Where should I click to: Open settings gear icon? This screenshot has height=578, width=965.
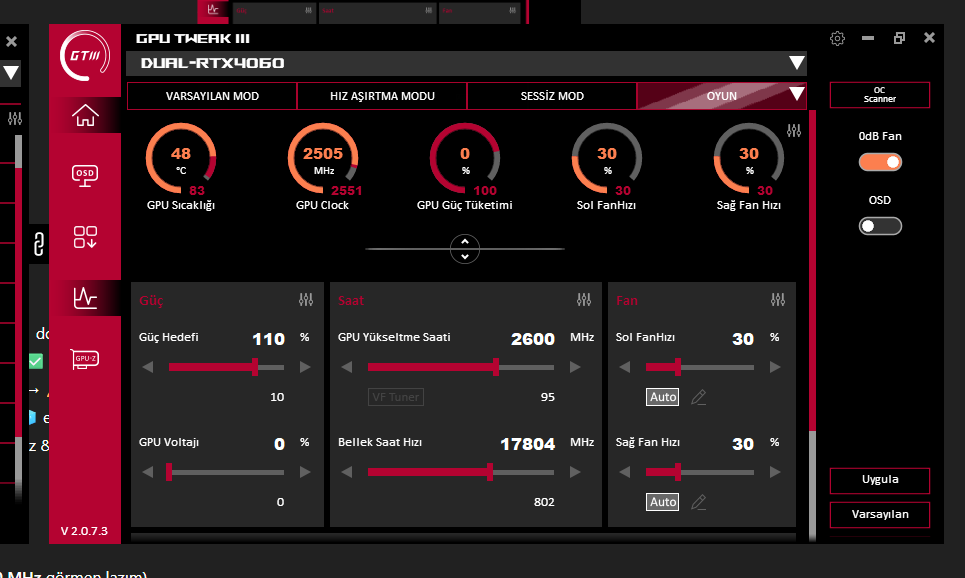pos(837,38)
